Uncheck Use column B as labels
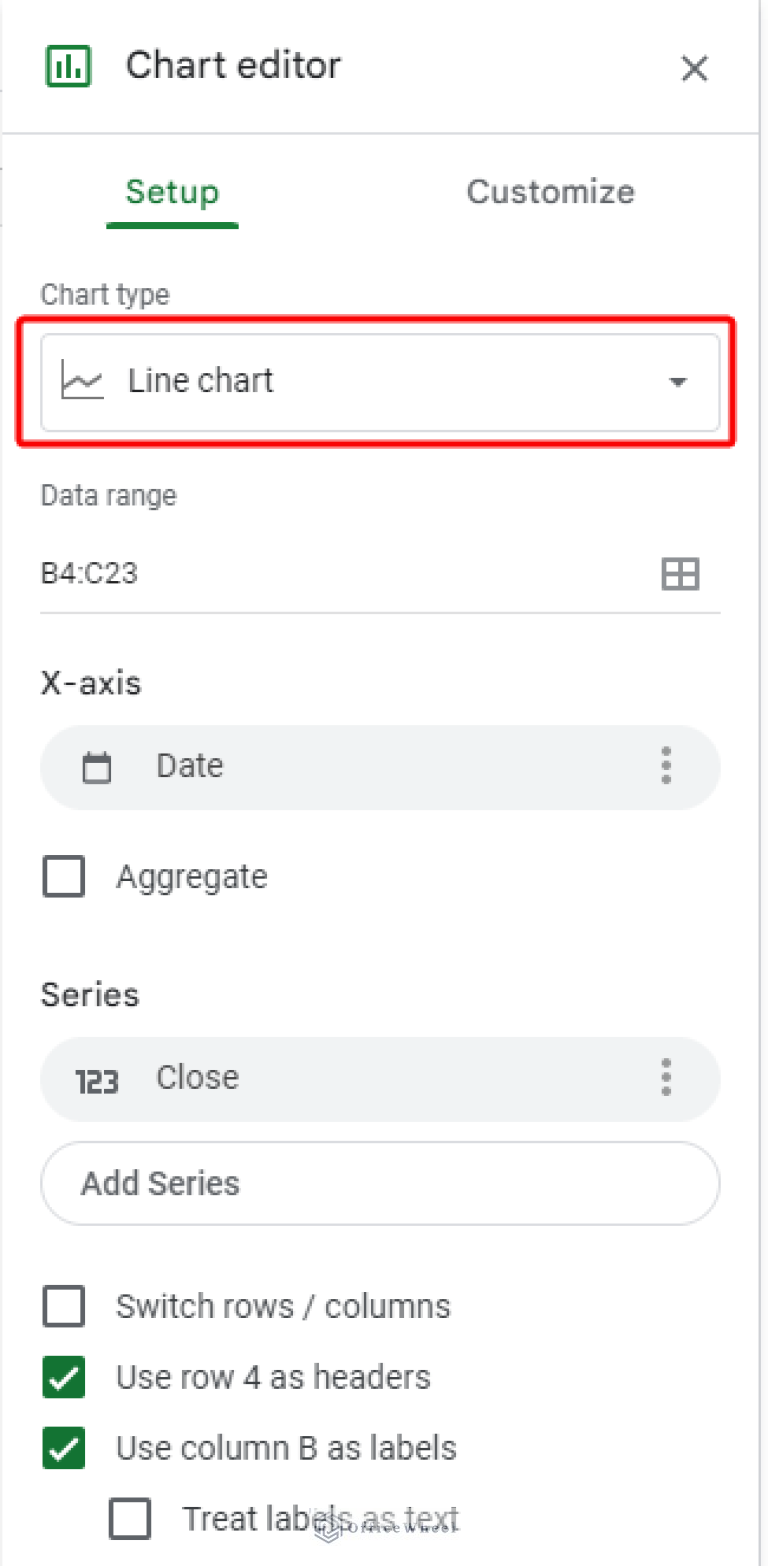768x1566 pixels. [64, 1449]
